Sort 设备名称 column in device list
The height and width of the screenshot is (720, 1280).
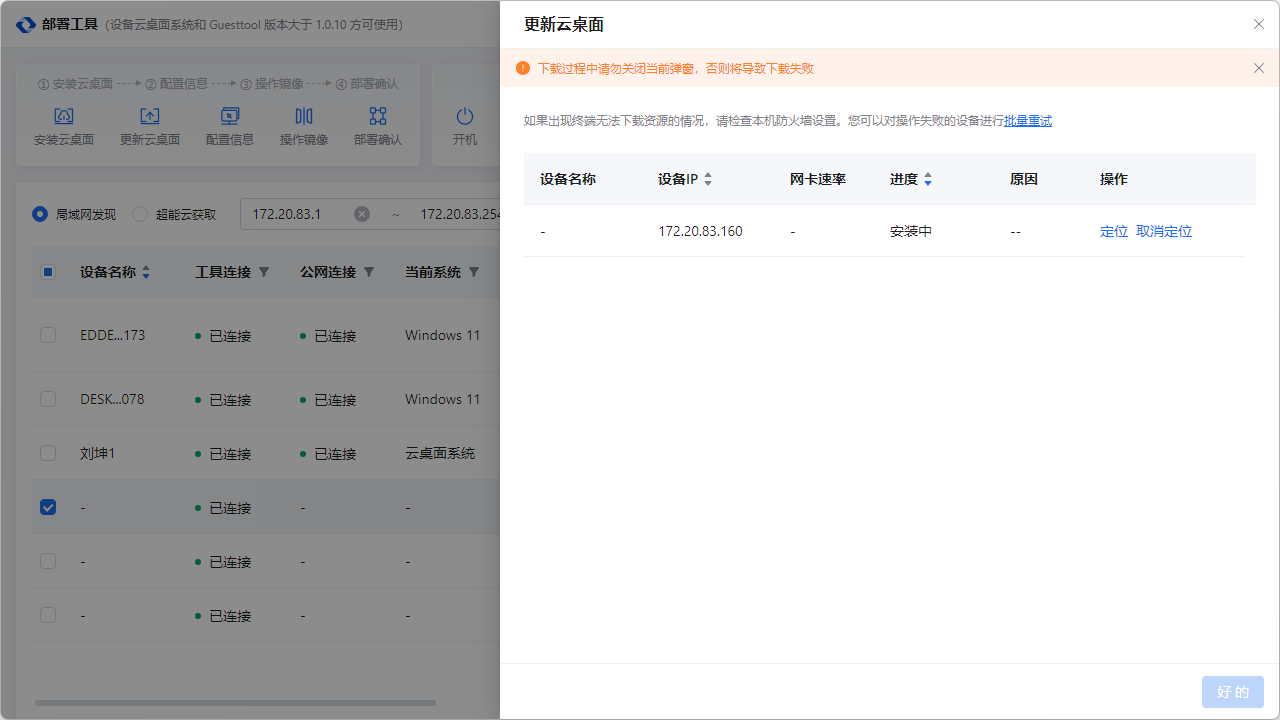pyautogui.click(x=146, y=272)
